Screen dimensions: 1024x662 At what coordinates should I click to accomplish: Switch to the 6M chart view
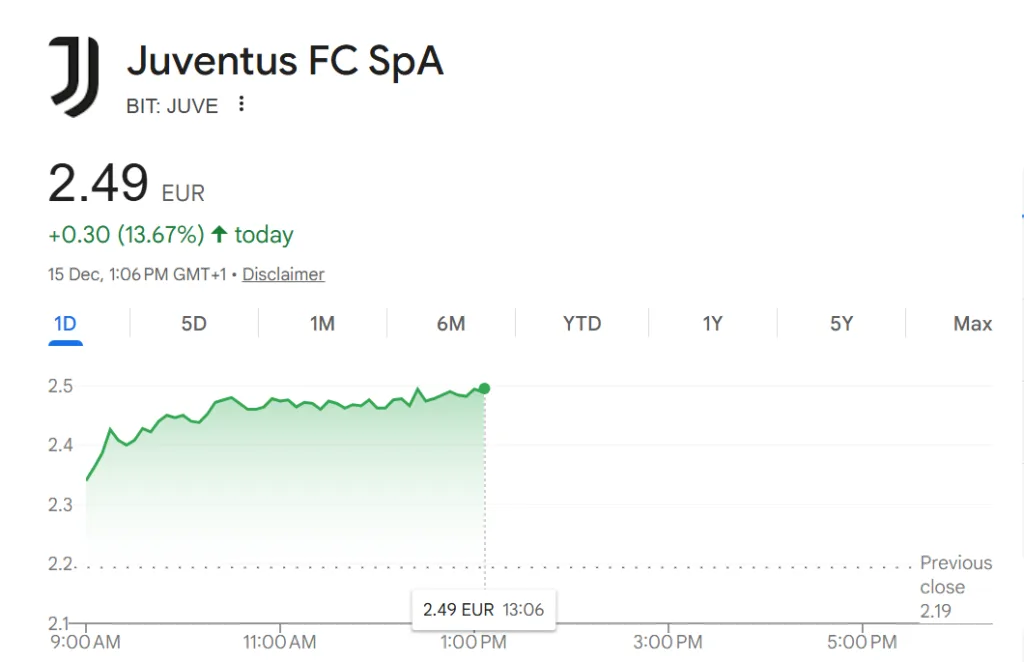pos(451,324)
